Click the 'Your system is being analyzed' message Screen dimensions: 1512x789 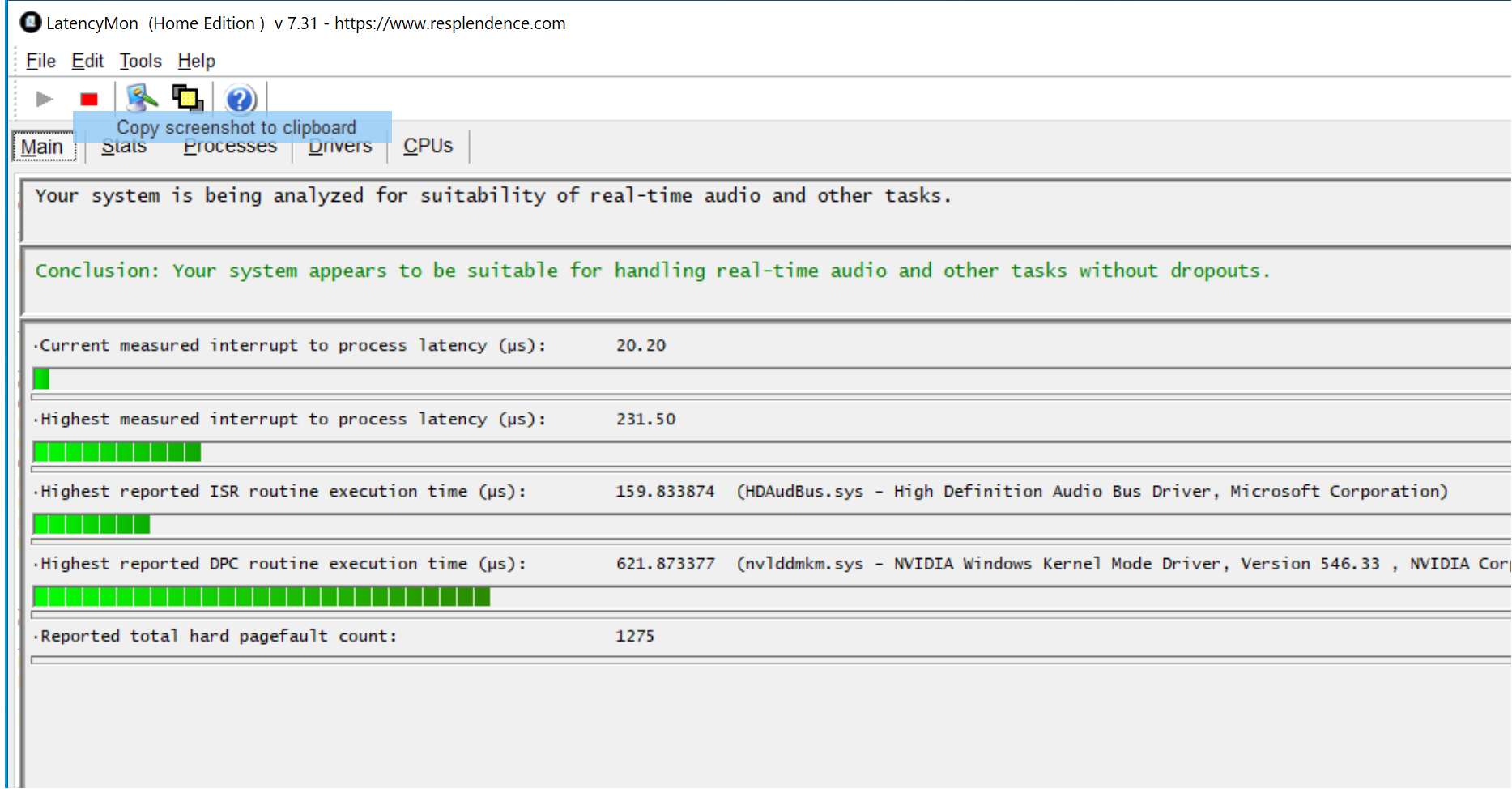492,196
